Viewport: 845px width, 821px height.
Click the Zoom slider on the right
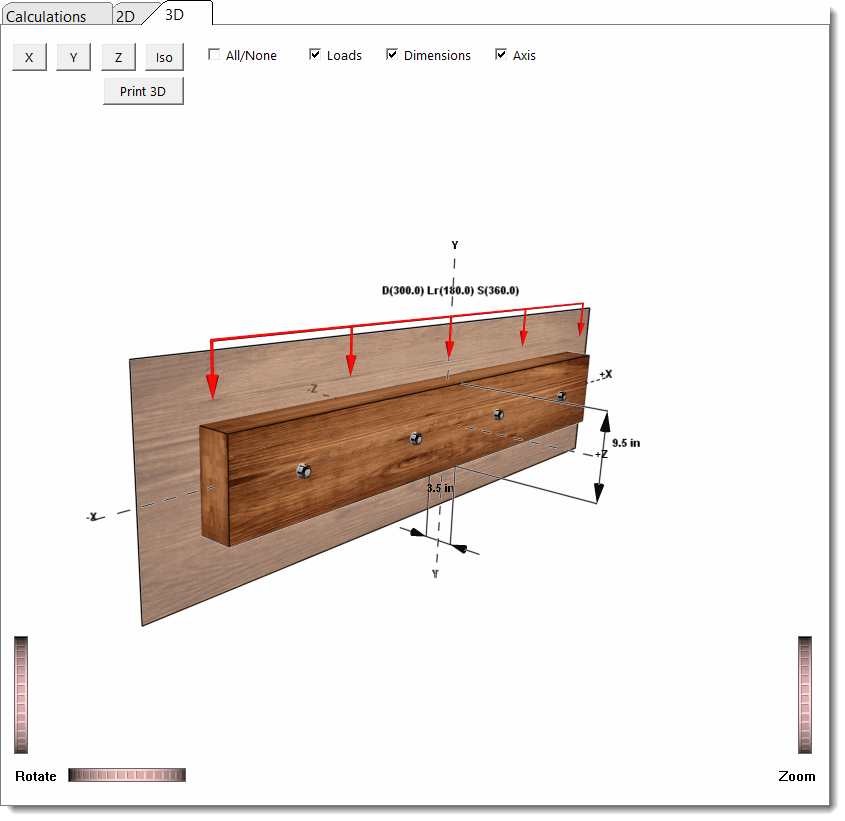[x=806, y=694]
